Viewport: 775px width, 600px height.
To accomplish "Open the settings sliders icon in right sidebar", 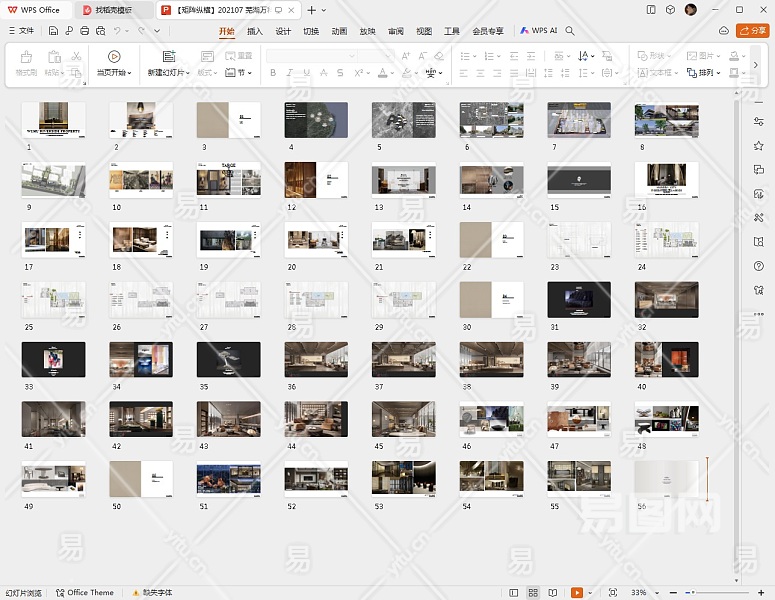I will coord(759,121).
